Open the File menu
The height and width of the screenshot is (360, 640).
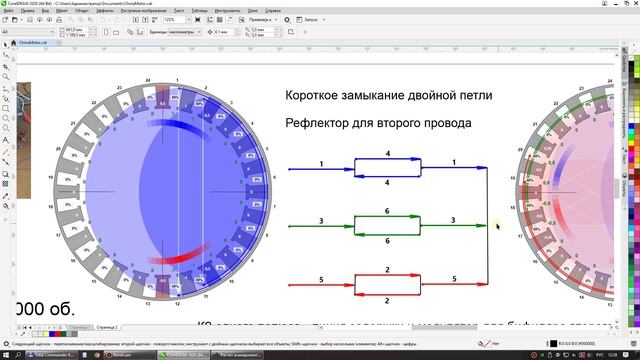8,11
